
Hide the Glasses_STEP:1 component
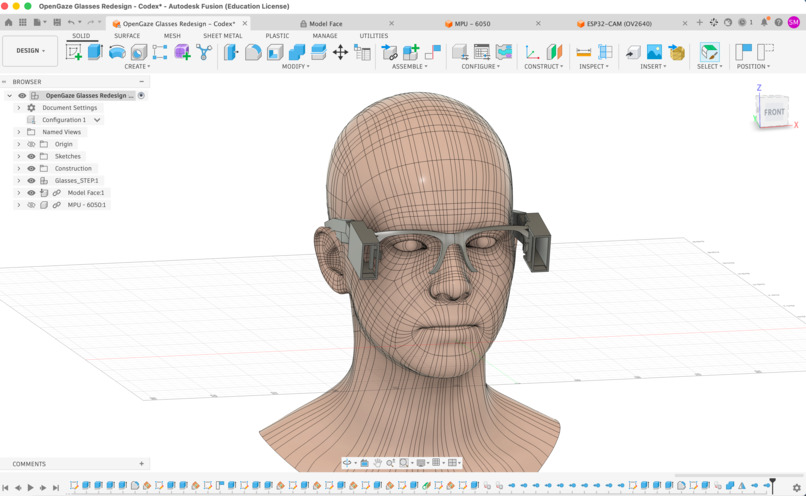[31, 180]
